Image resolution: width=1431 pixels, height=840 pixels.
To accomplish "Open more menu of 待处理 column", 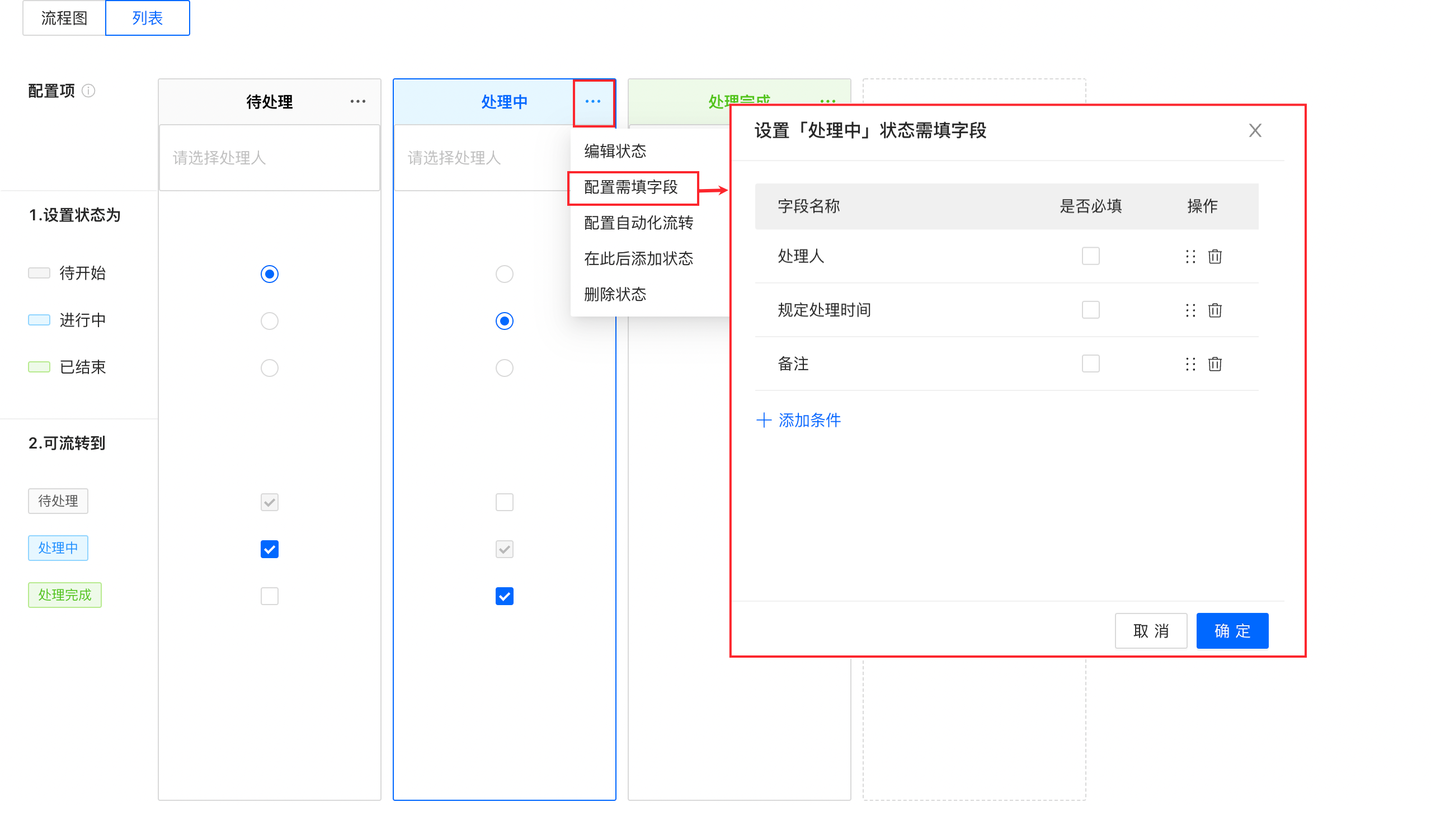I will click(358, 102).
